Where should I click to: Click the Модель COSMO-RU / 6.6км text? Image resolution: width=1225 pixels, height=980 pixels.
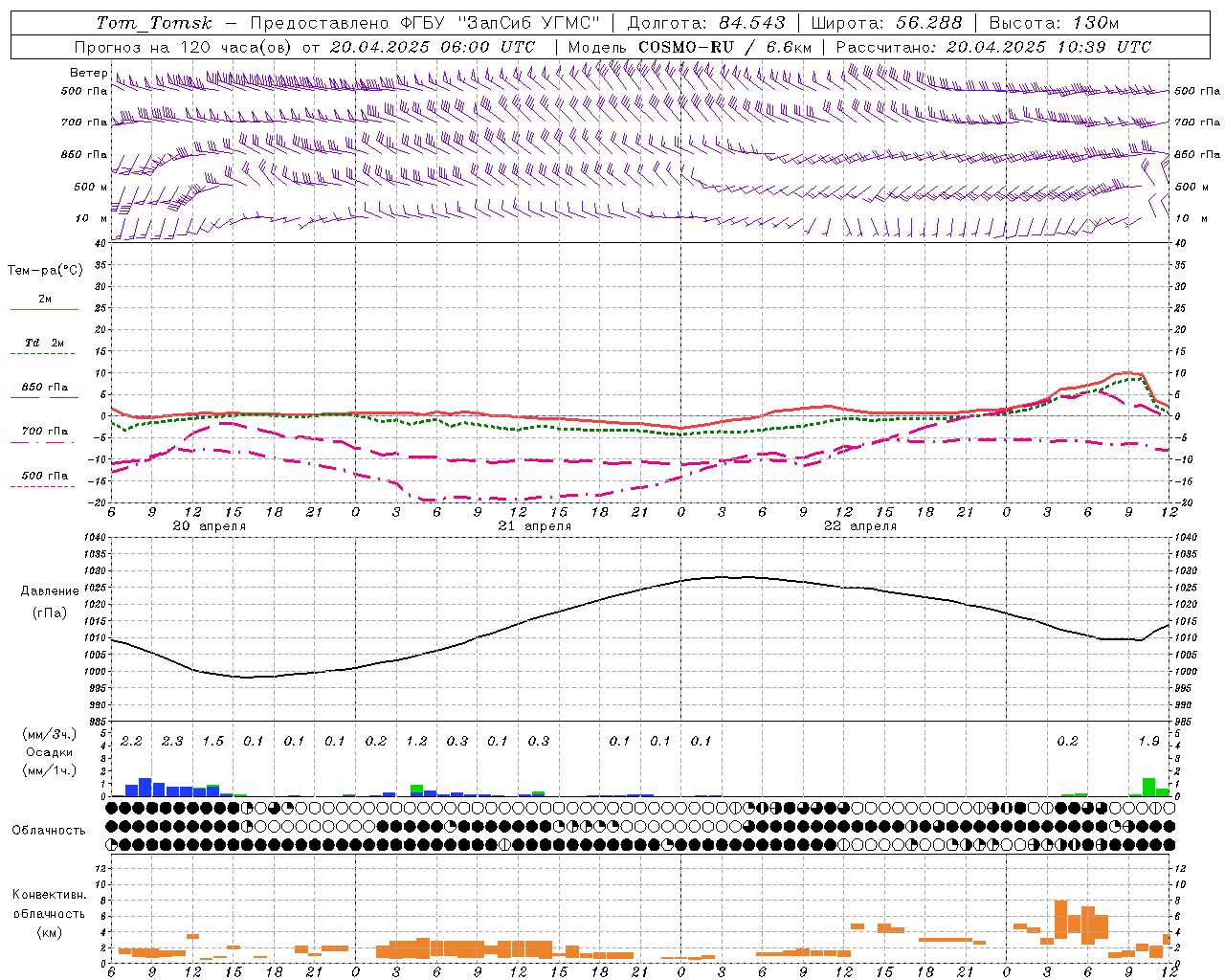coord(690,47)
